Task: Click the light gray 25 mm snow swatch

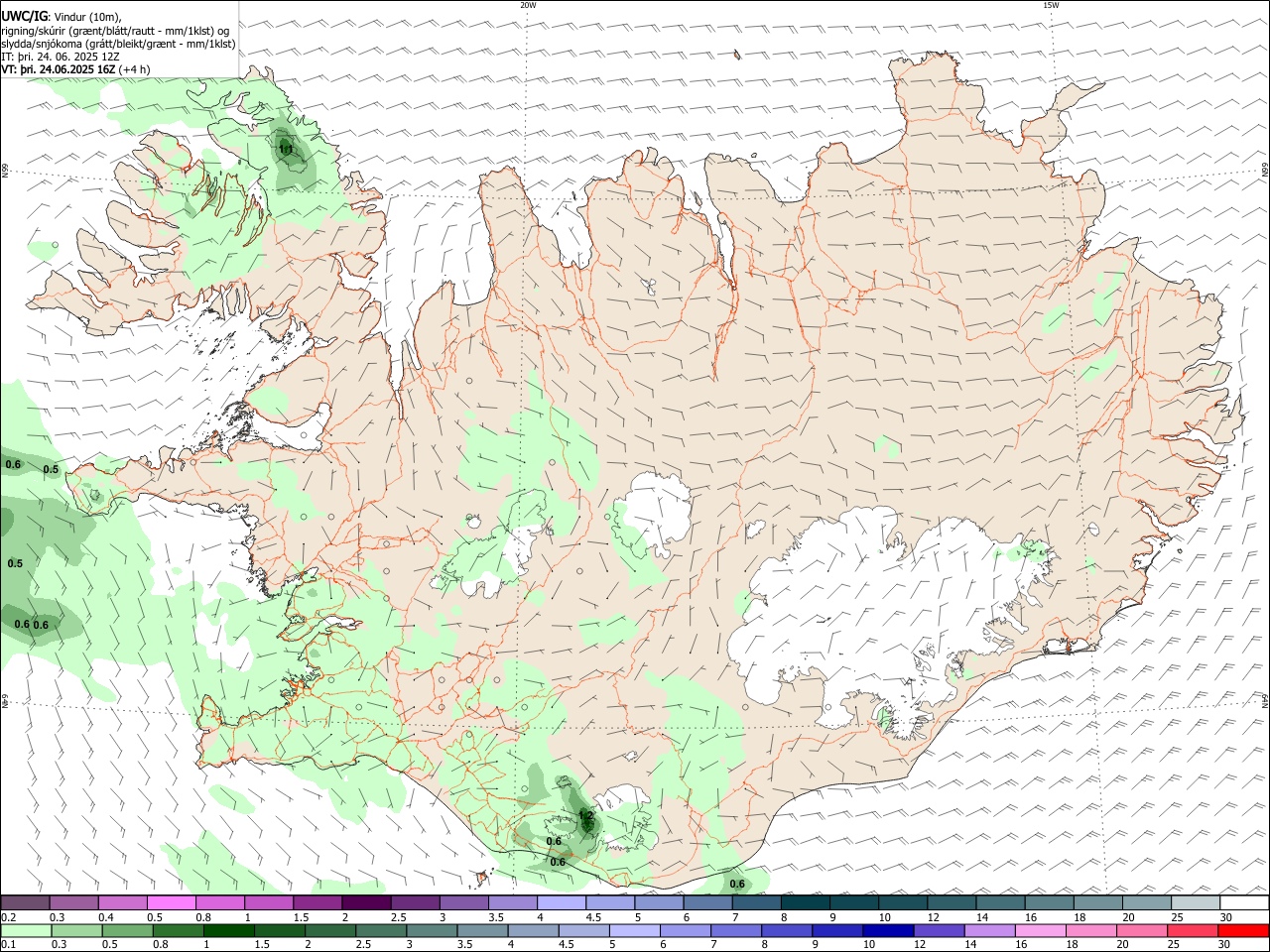Action: pyautogui.click(x=1196, y=903)
